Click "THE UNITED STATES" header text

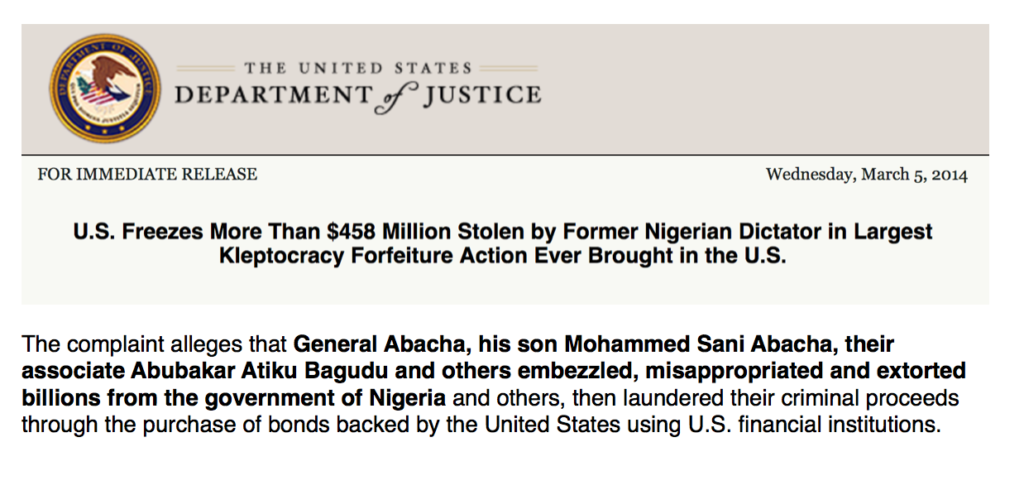358,68
